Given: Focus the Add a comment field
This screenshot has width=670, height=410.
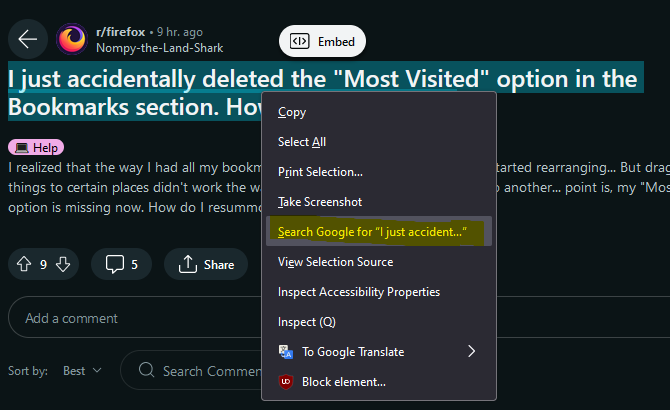Looking at the screenshot, I should click(x=135, y=317).
